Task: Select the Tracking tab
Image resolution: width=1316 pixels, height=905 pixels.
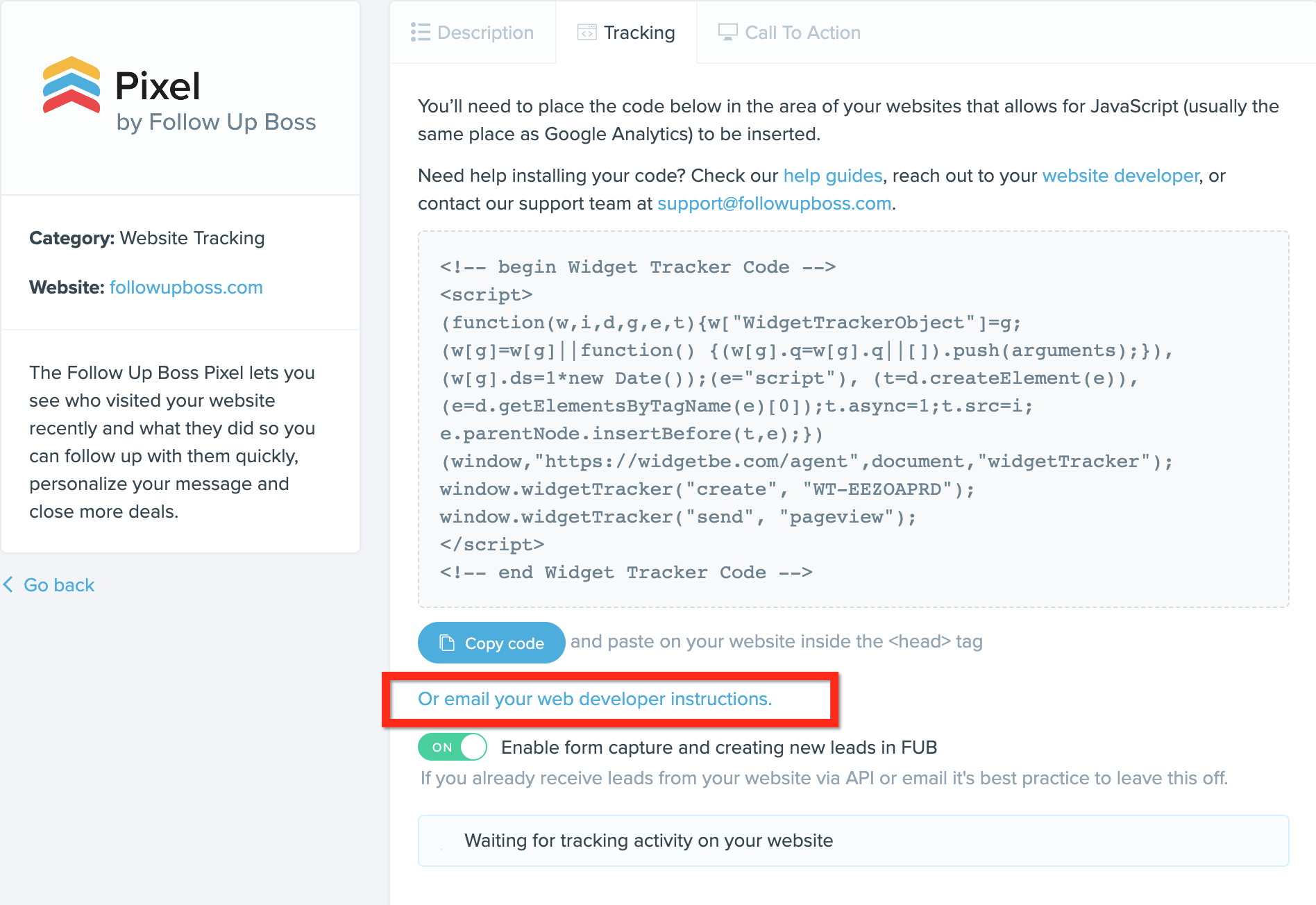Action: 626,33
